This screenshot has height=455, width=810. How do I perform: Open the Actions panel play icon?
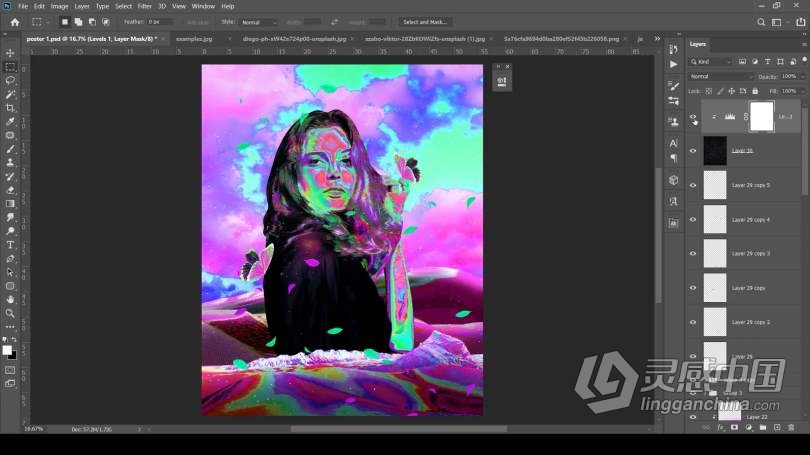tap(674, 64)
